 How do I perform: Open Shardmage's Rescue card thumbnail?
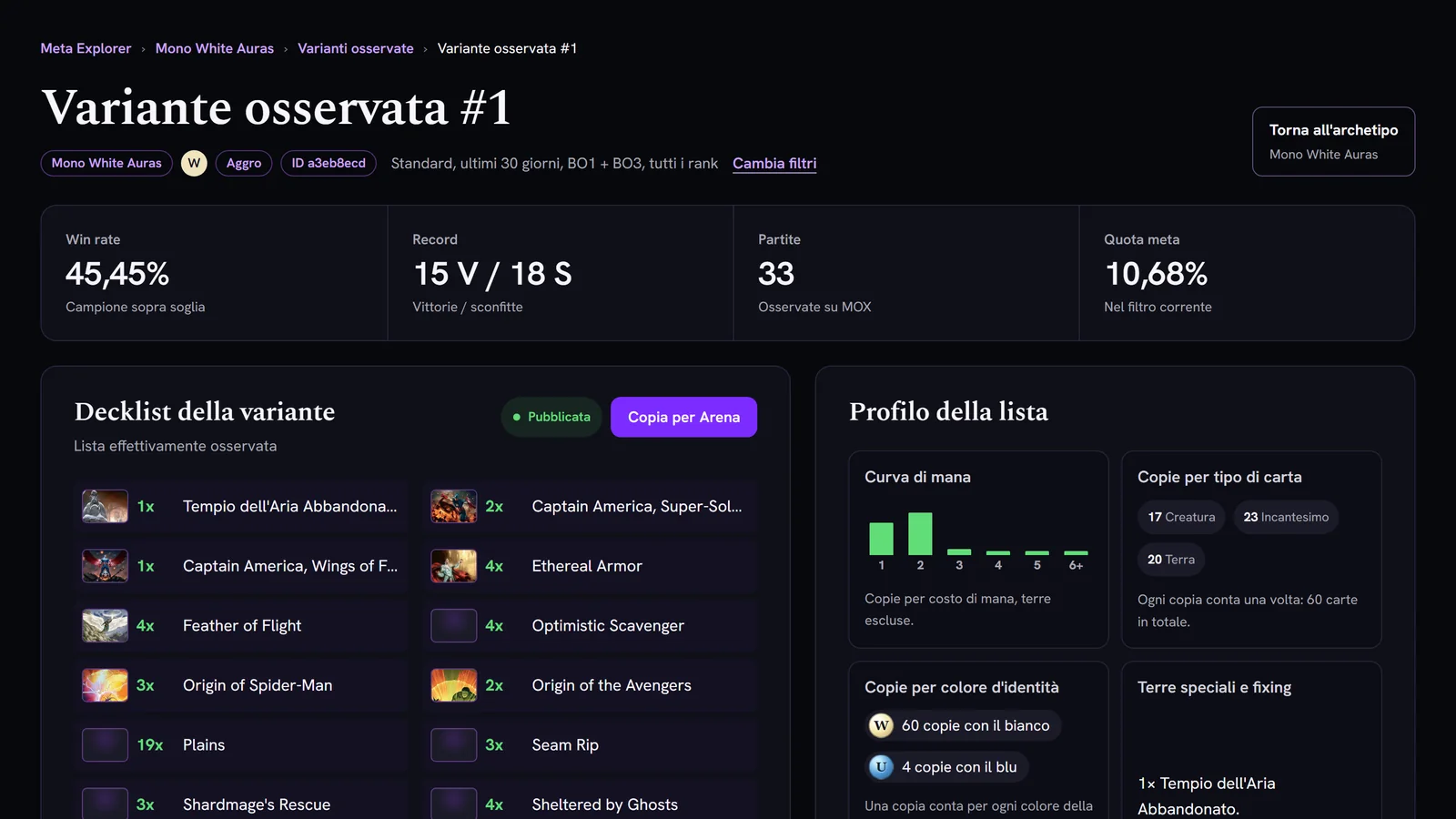coord(105,804)
